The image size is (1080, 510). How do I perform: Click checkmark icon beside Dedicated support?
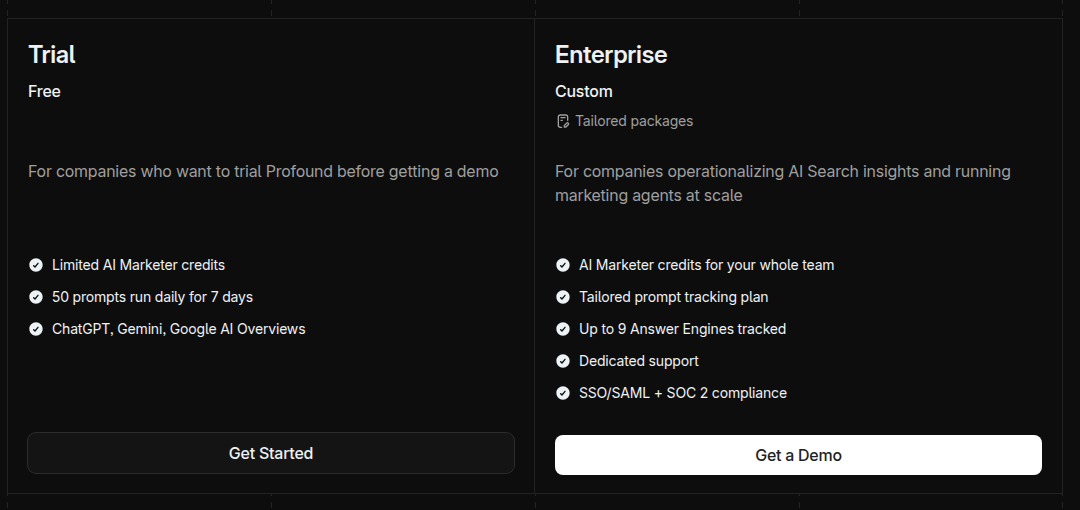pyautogui.click(x=563, y=361)
